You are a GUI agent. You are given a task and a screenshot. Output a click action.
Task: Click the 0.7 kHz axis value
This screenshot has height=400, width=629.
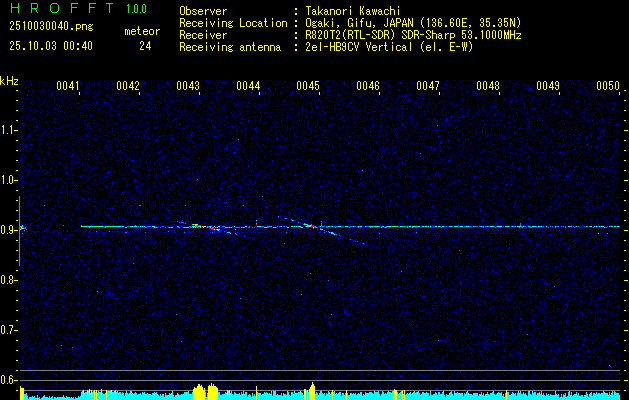8,330
